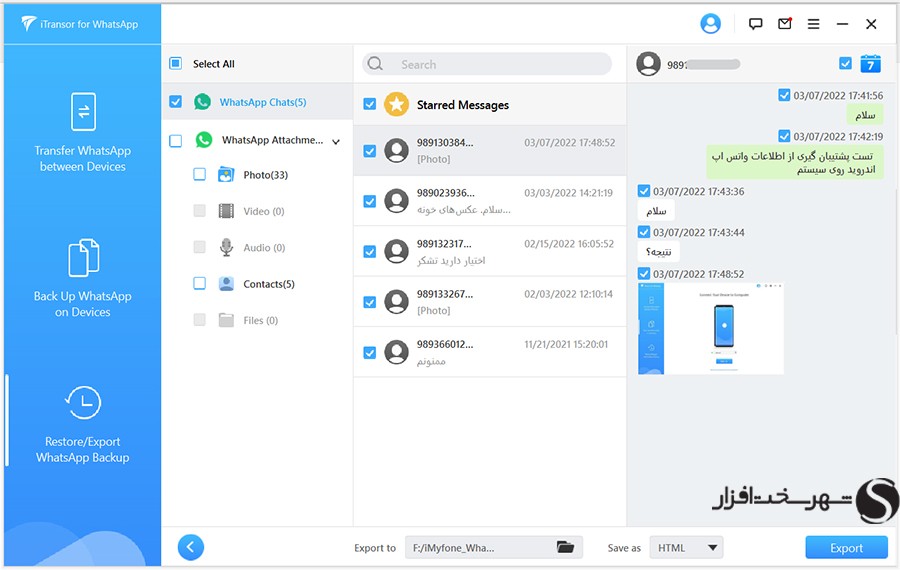Select the Contacts(5) category label
The height and width of the screenshot is (570, 900).
[269, 284]
